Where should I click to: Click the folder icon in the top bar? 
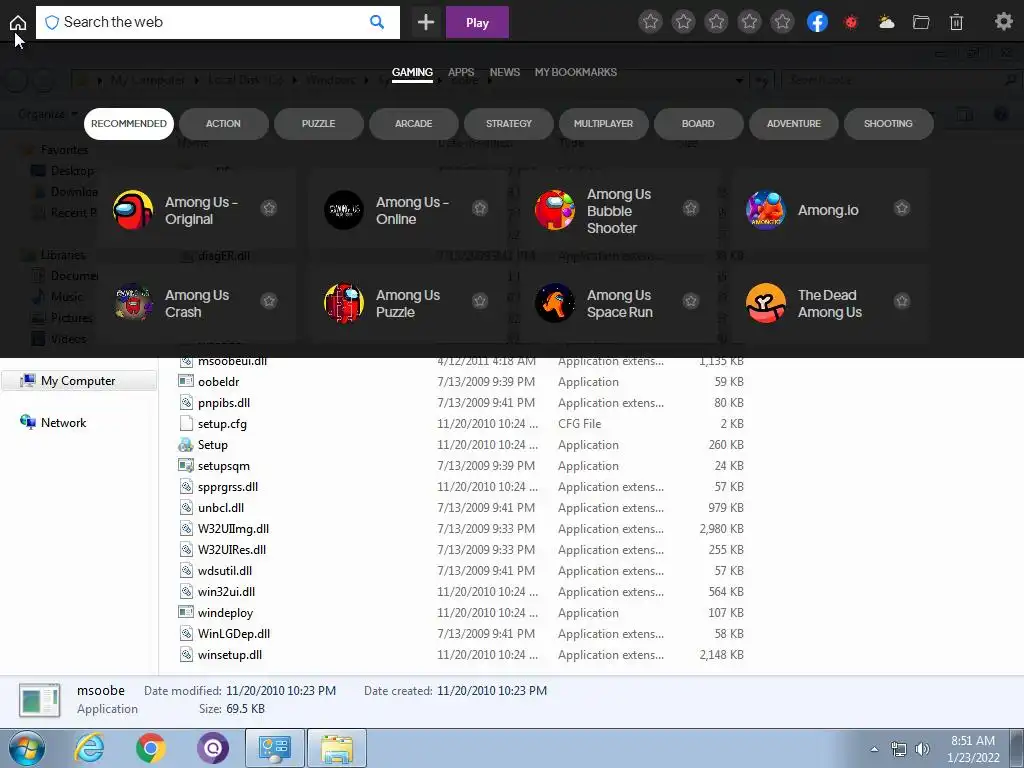[x=921, y=22]
